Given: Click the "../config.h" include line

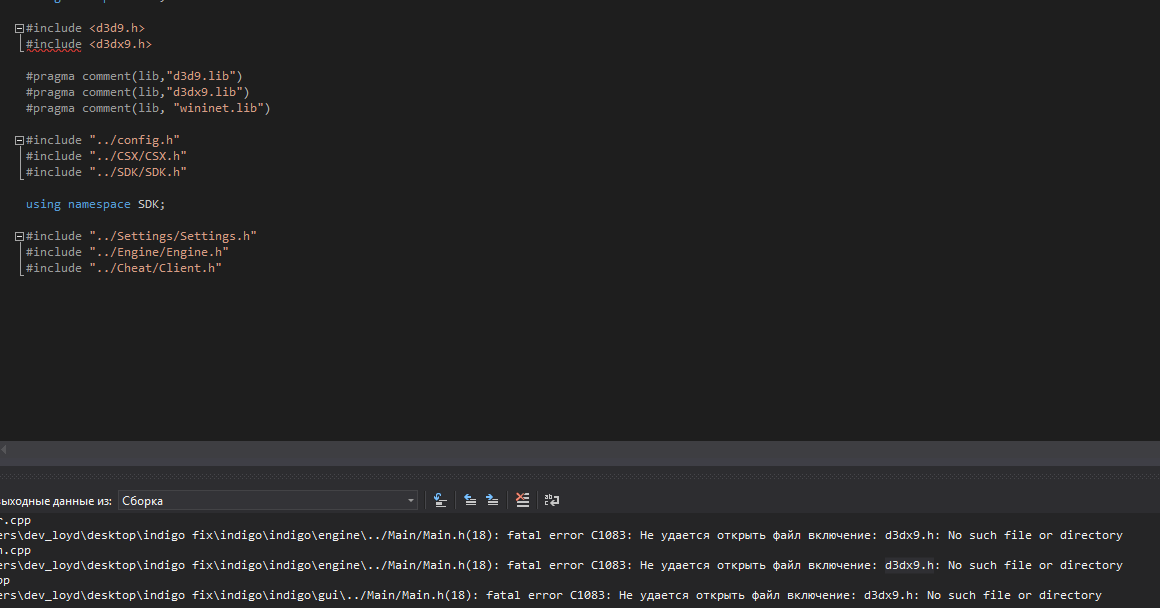Looking at the screenshot, I should (x=103, y=140).
